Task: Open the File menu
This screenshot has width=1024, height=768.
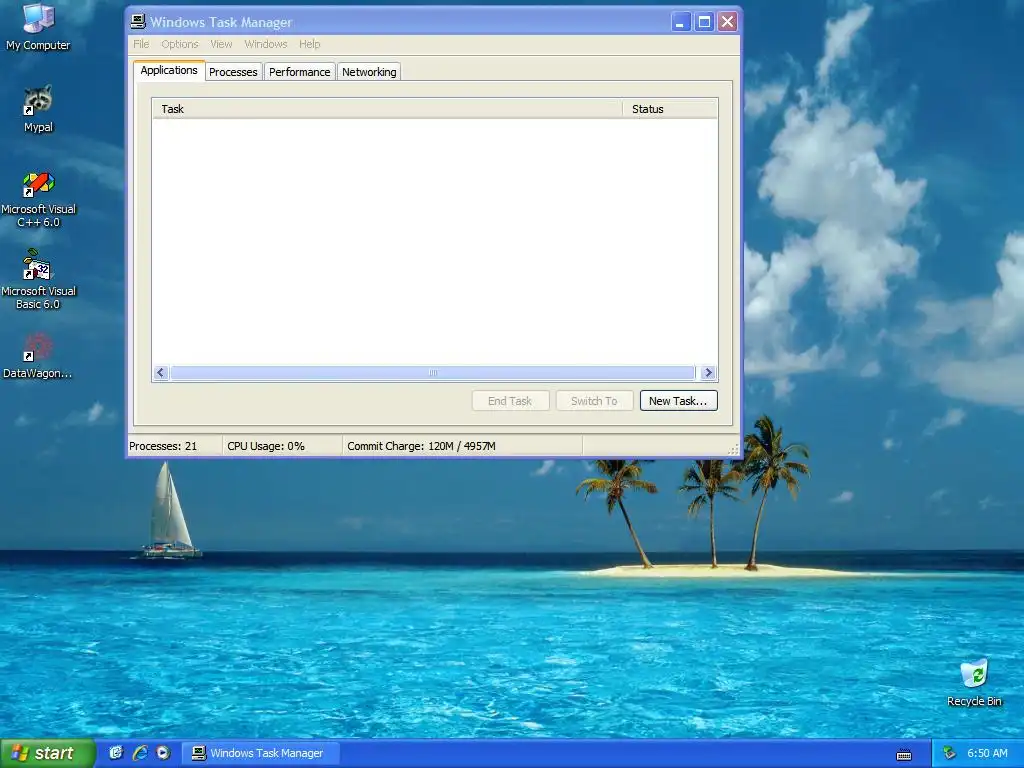Action: pos(141,44)
